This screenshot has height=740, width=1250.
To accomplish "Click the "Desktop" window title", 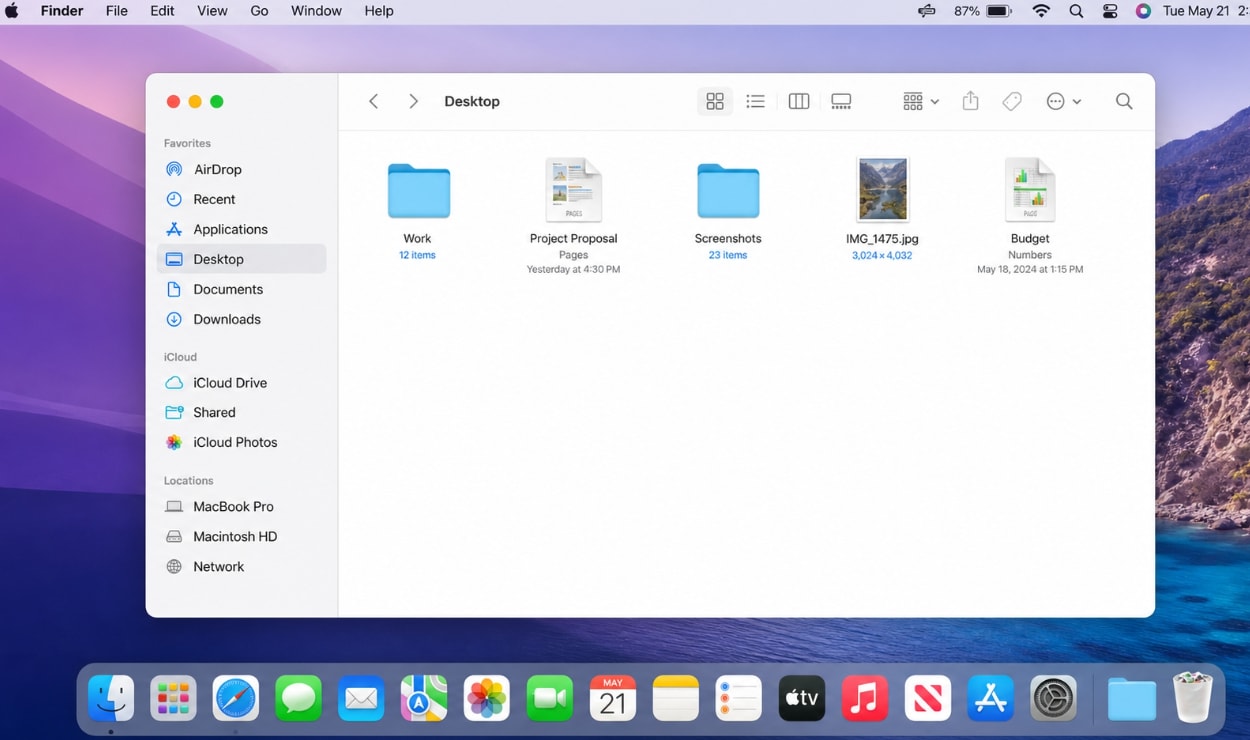I will coord(472,101).
